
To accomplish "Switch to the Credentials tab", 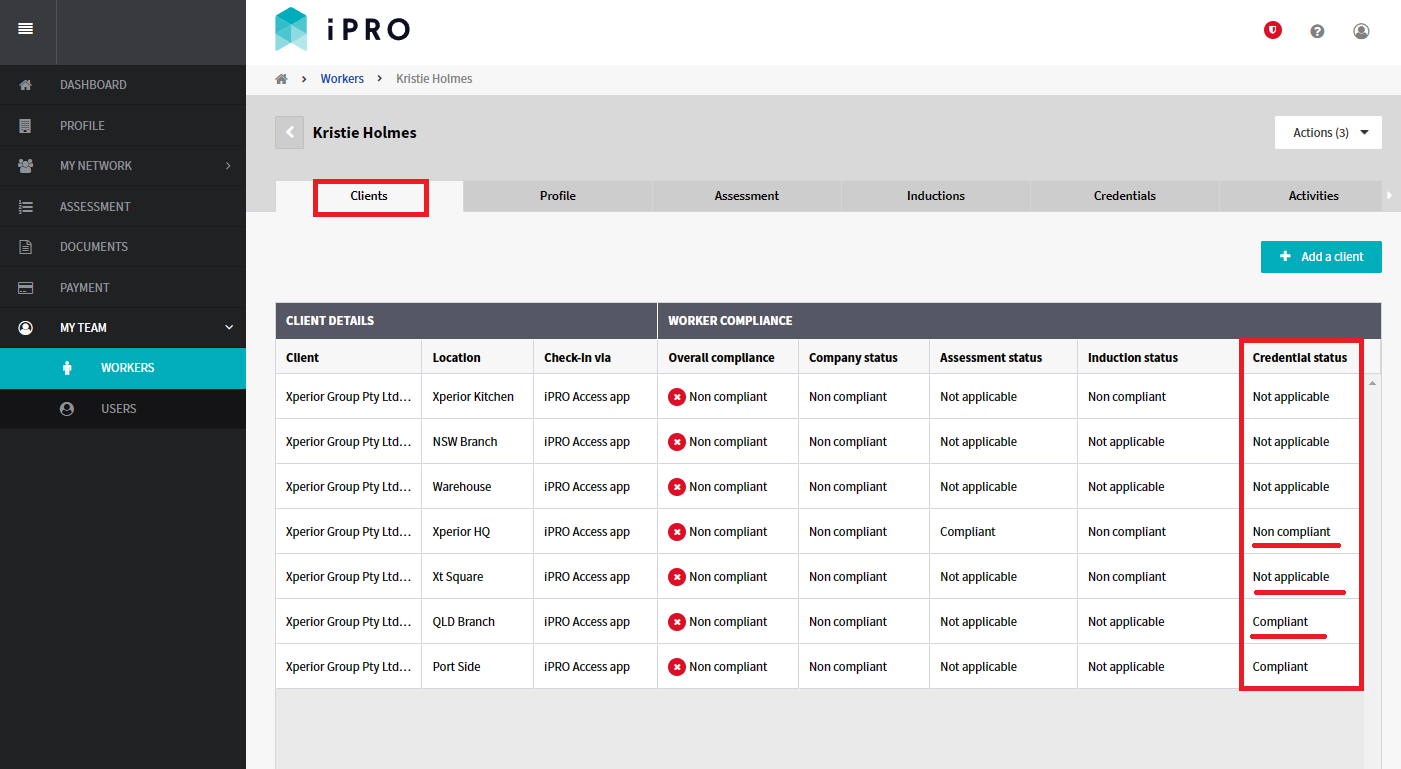I will coord(1125,196).
